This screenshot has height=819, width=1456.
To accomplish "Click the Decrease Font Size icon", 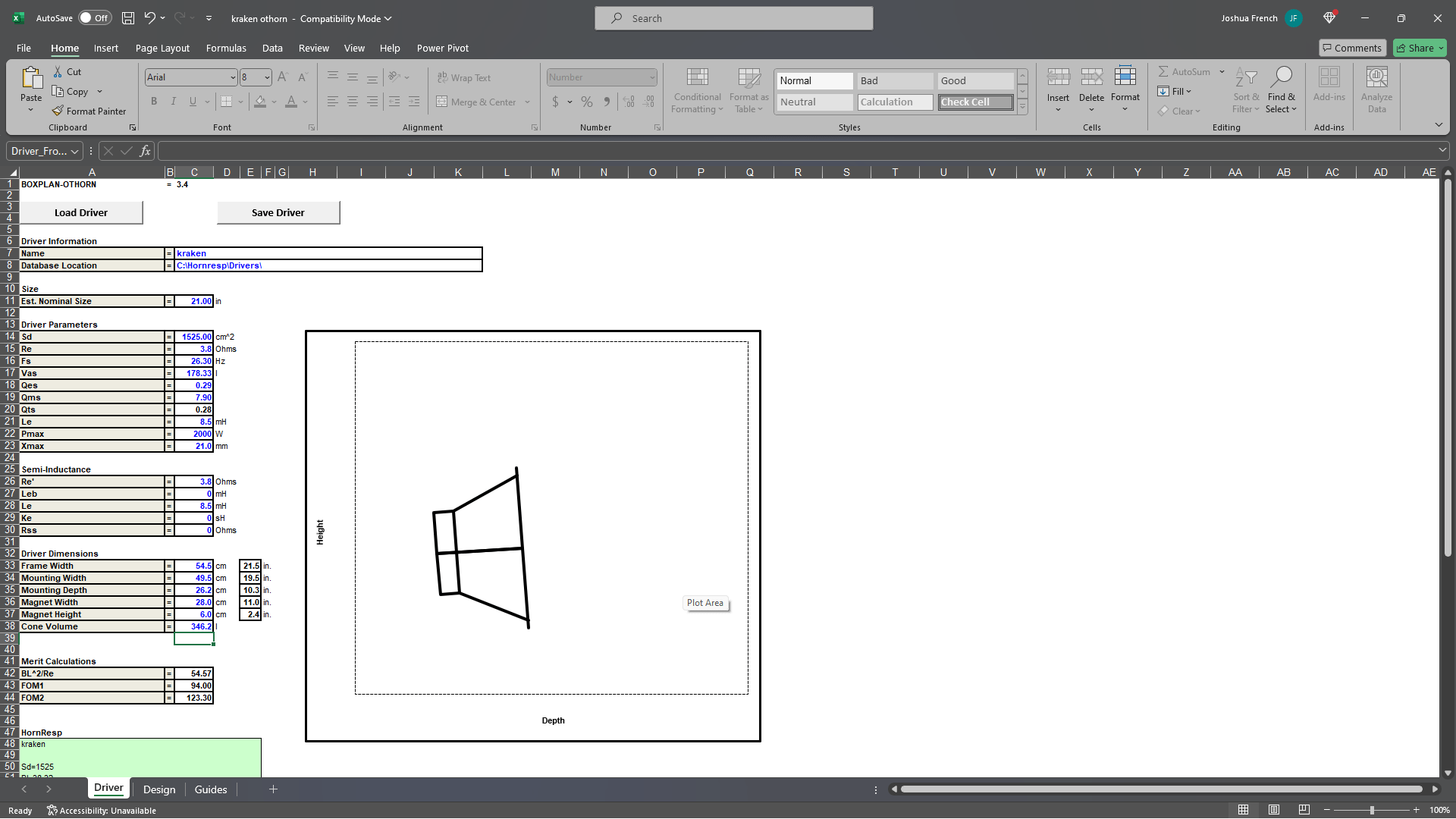I will [303, 77].
